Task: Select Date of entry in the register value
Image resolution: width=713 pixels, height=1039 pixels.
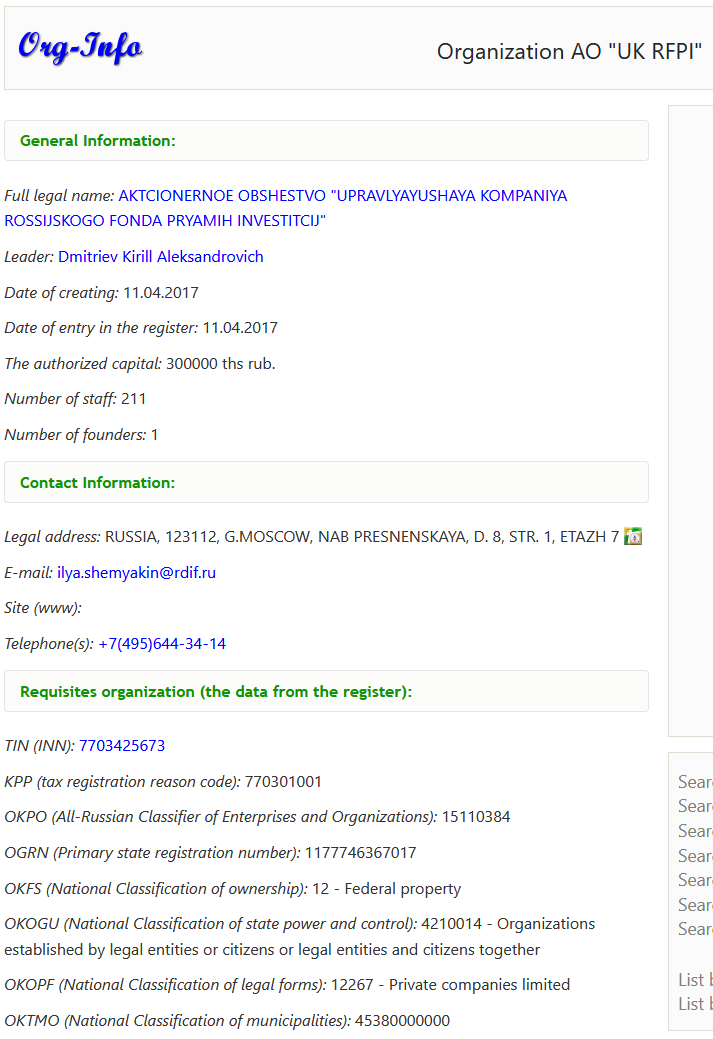Action: (x=240, y=327)
